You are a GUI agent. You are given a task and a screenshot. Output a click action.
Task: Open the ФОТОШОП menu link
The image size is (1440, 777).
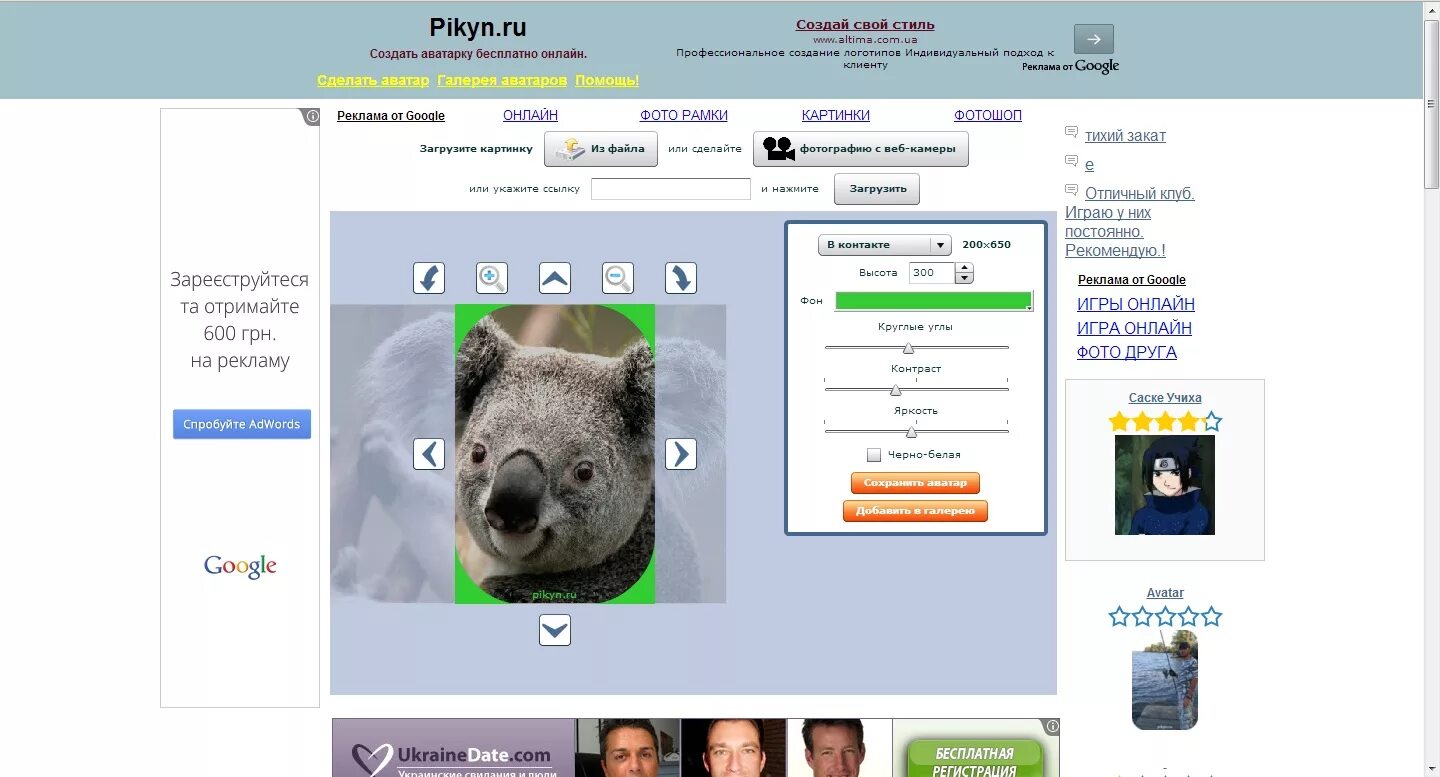click(988, 115)
